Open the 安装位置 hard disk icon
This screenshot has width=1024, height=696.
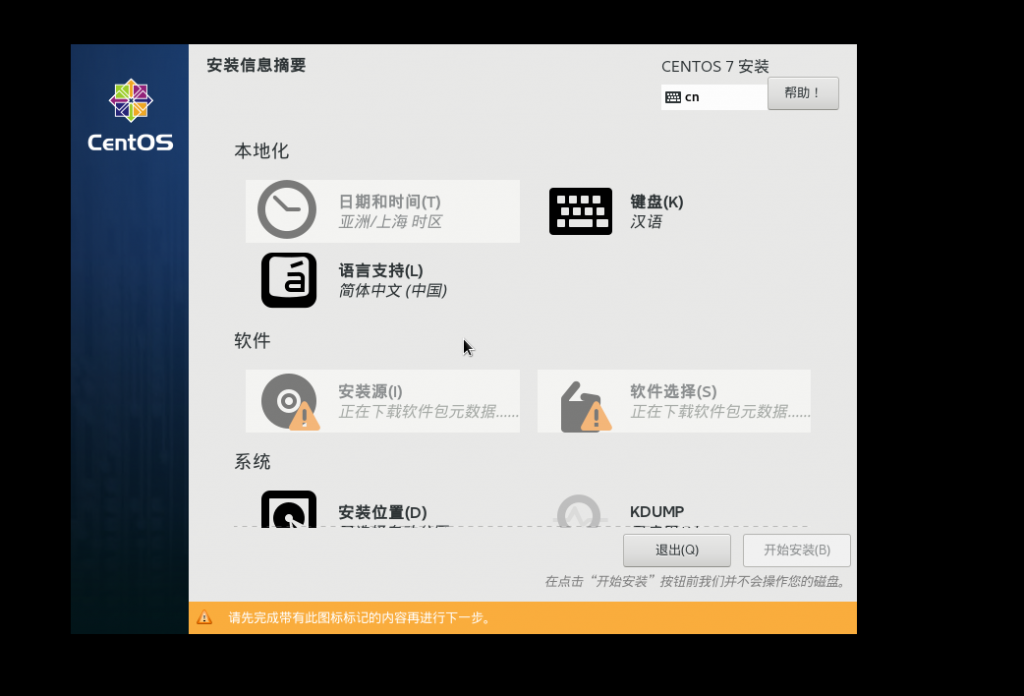tap(289, 509)
